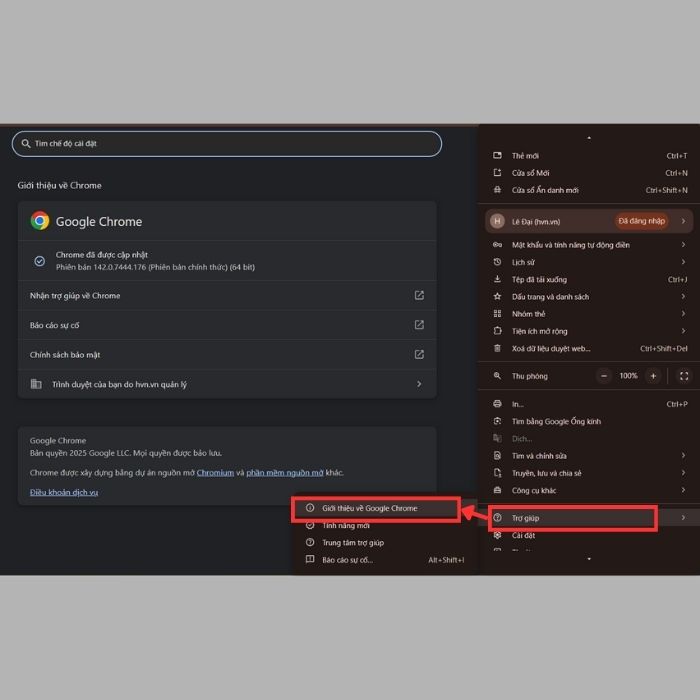Click the 'Báo cáo sự cố...' feedback icon
700x700 pixels.
tap(310, 559)
